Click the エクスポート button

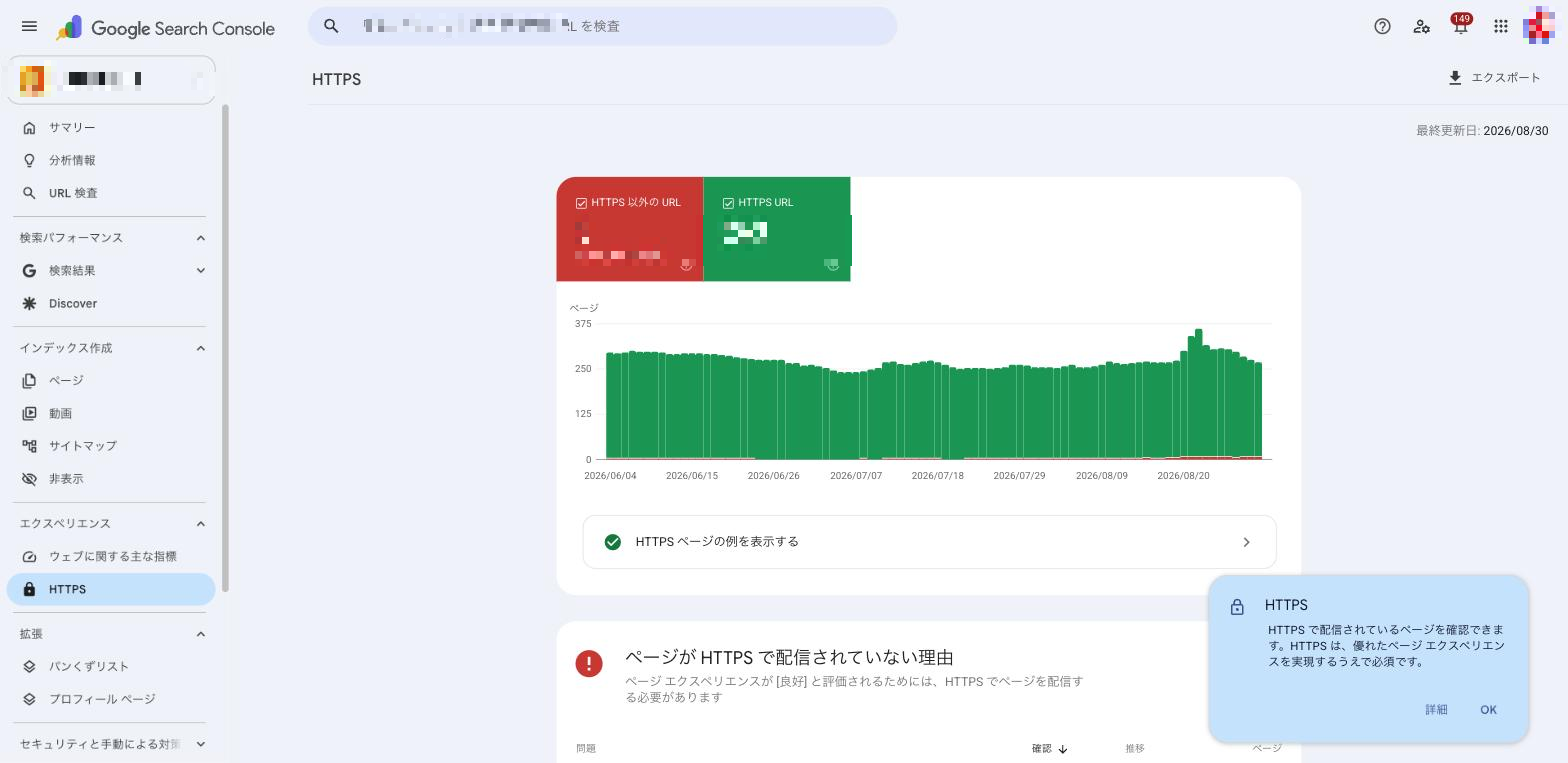[x=1494, y=78]
